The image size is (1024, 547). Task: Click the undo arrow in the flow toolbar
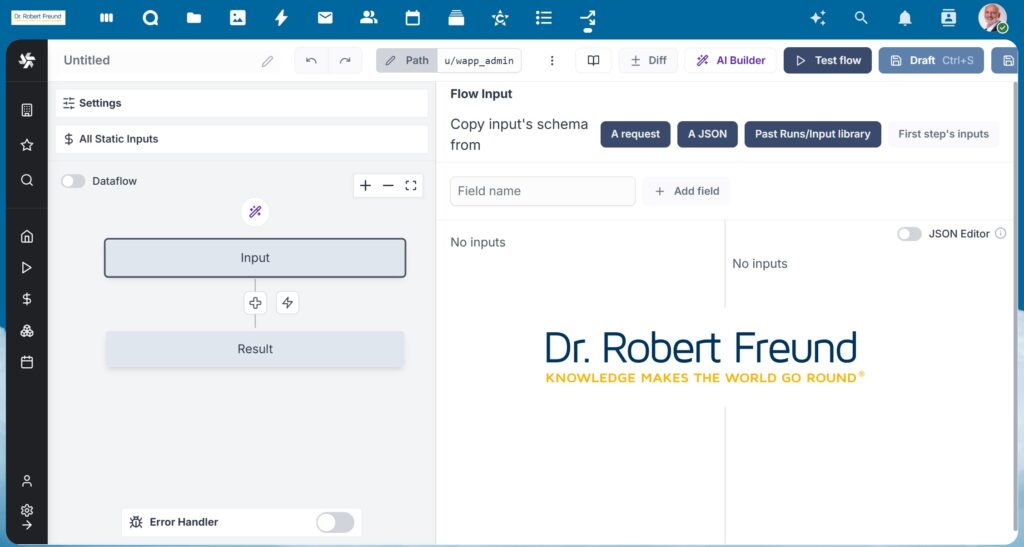311,60
